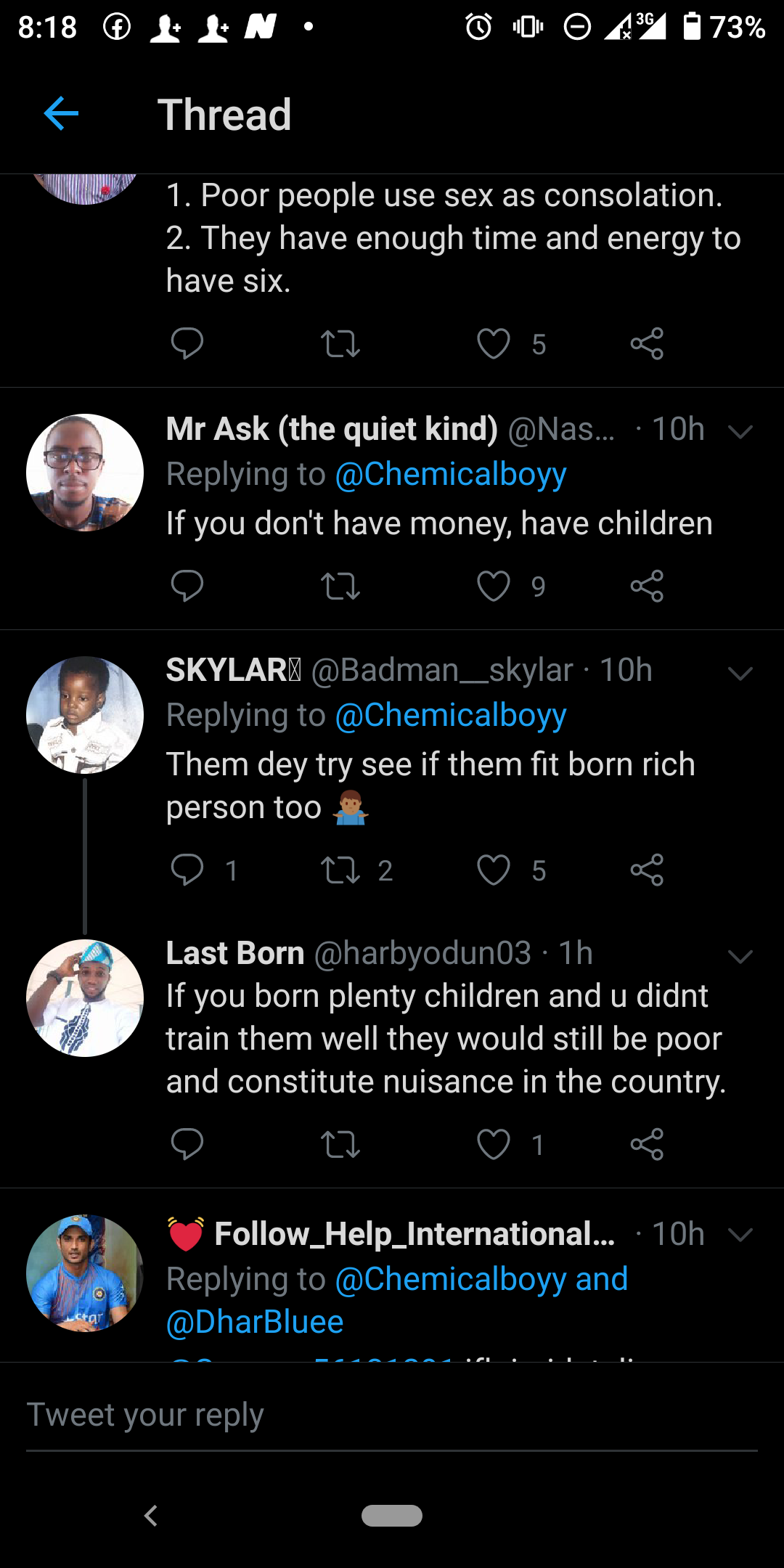Like Mr Ask's tweet with 9 likes
This screenshot has width=784, height=1568.
pyautogui.click(x=494, y=586)
